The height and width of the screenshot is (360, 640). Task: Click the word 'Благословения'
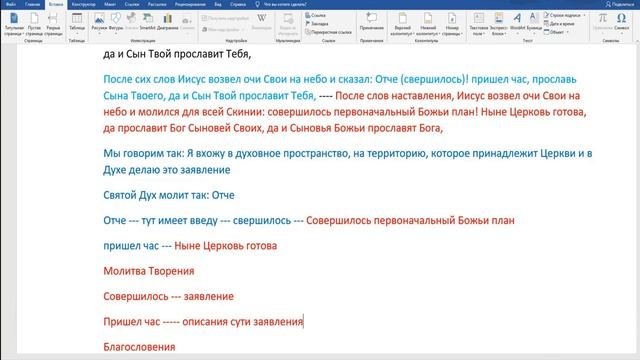(x=139, y=347)
